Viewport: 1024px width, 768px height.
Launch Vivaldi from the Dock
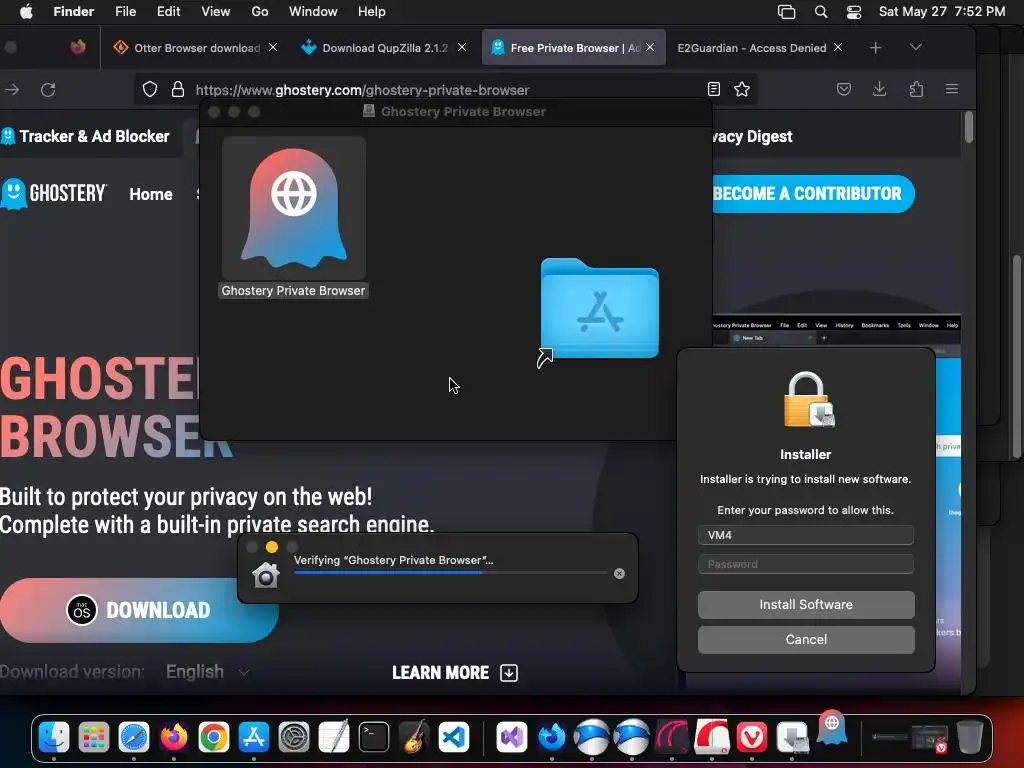(x=752, y=738)
